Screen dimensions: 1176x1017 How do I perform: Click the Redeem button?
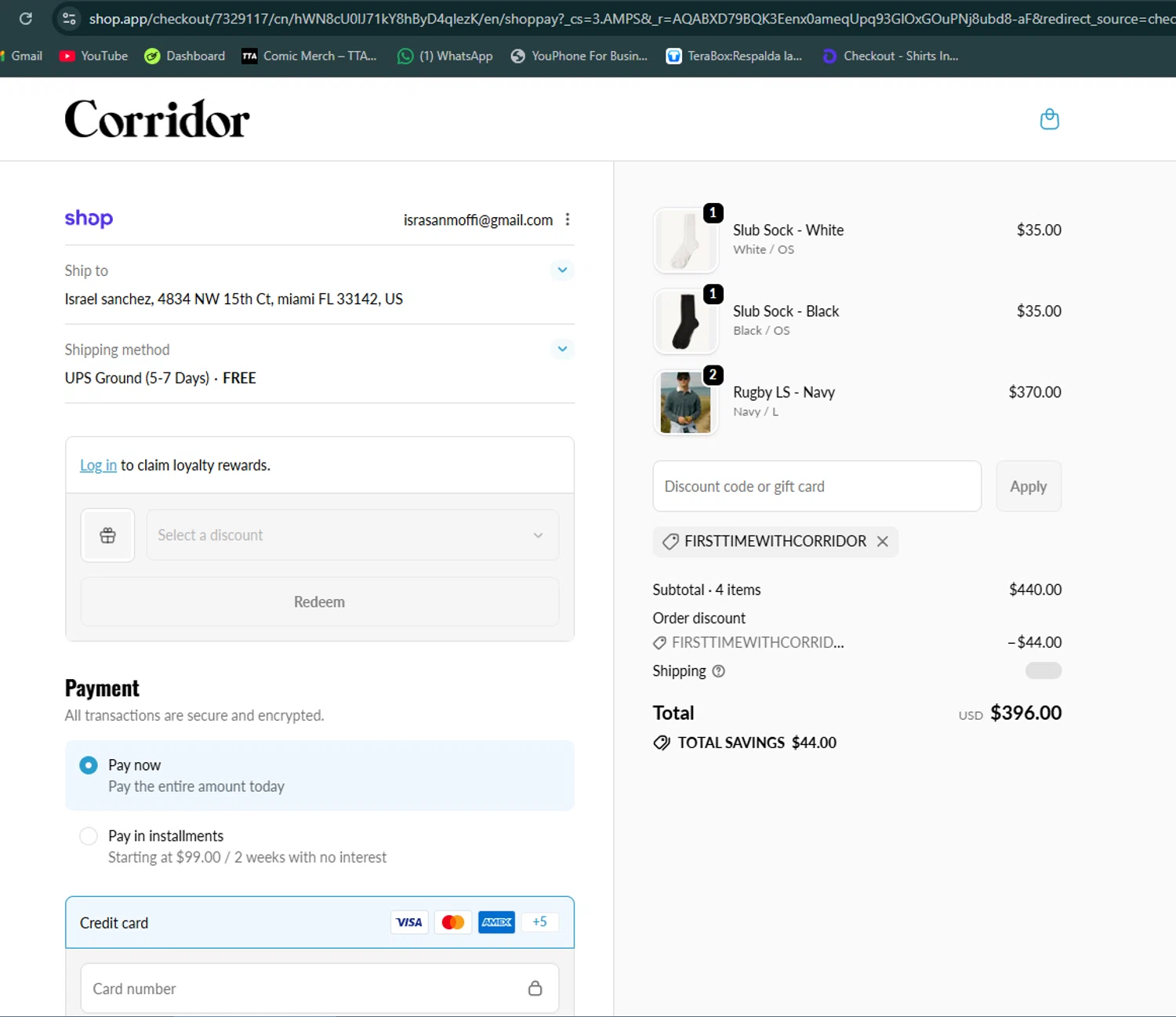tap(319, 601)
